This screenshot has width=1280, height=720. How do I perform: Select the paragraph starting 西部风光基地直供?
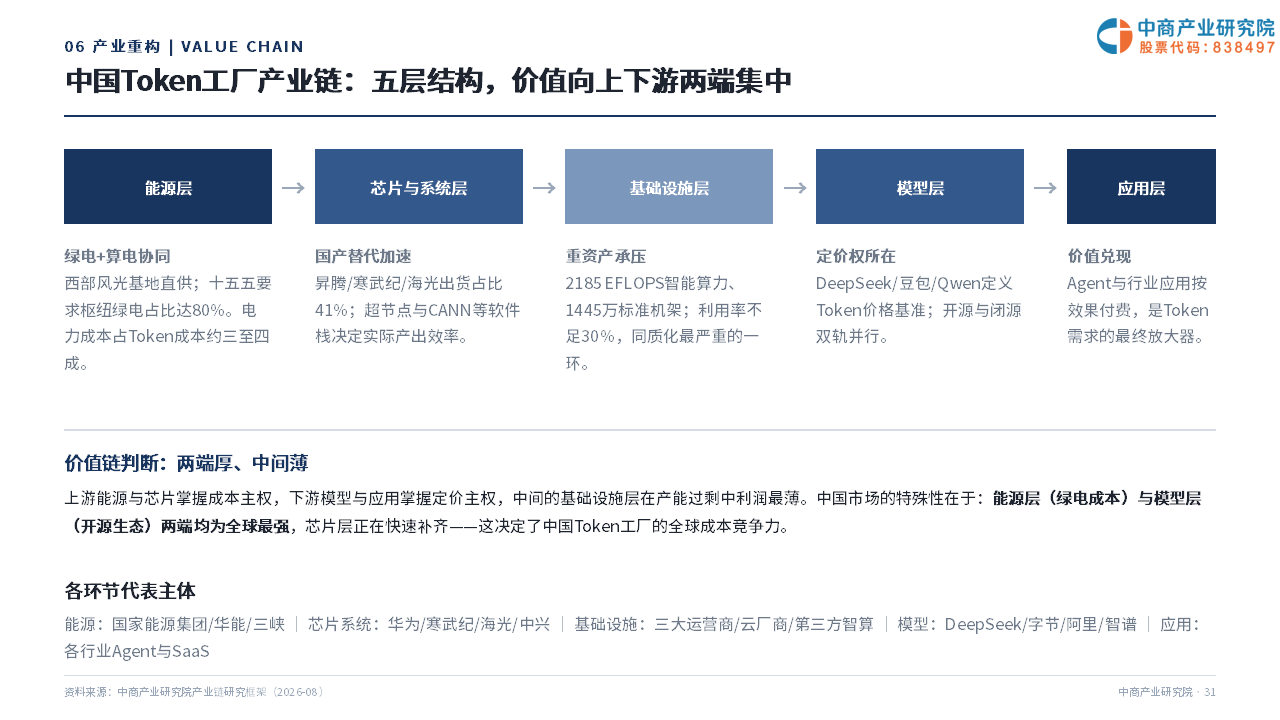[x=168, y=323]
